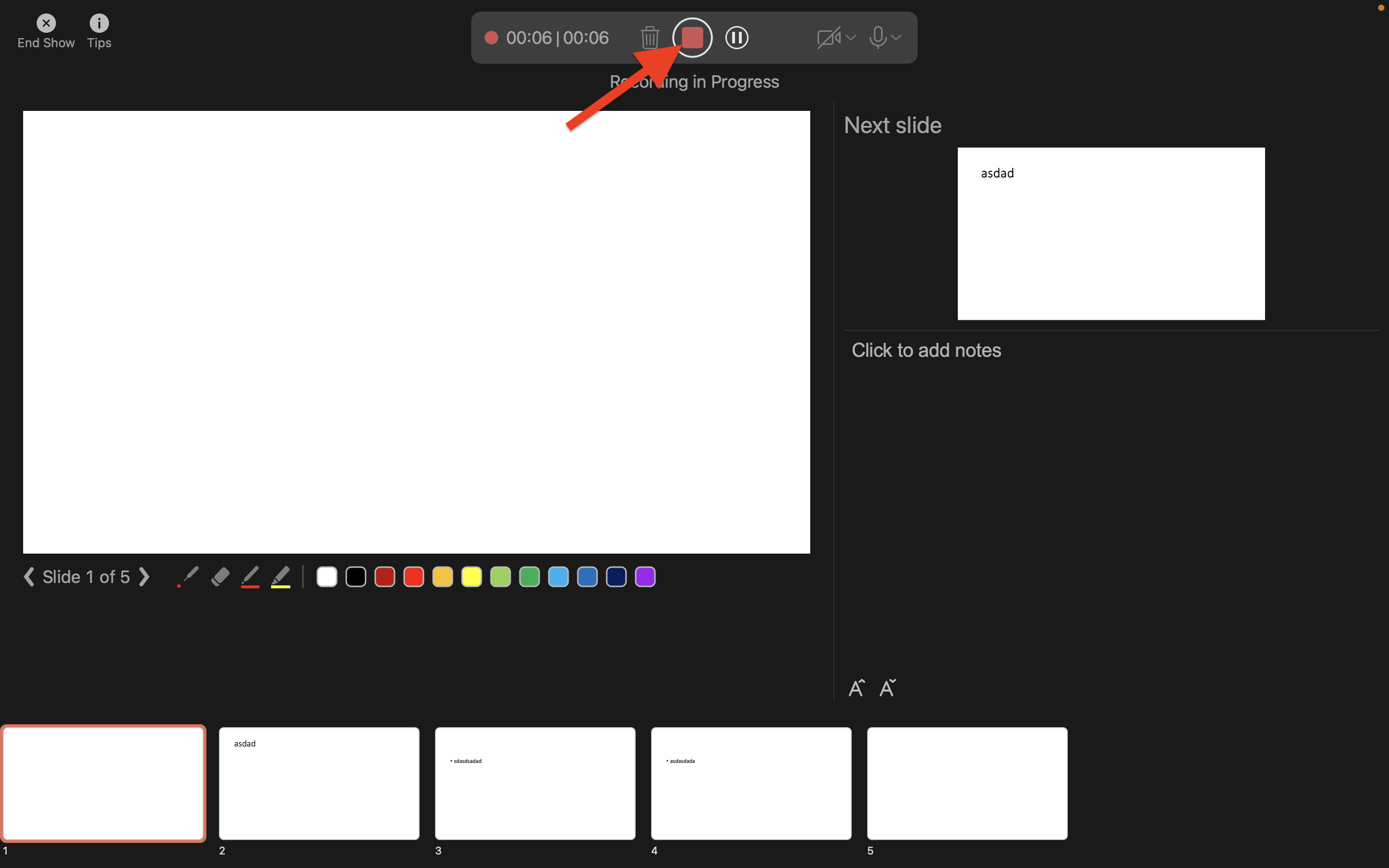1389x868 pixels.
Task: Pick the light blue ink color swatch
Action: click(x=558, y=576)
